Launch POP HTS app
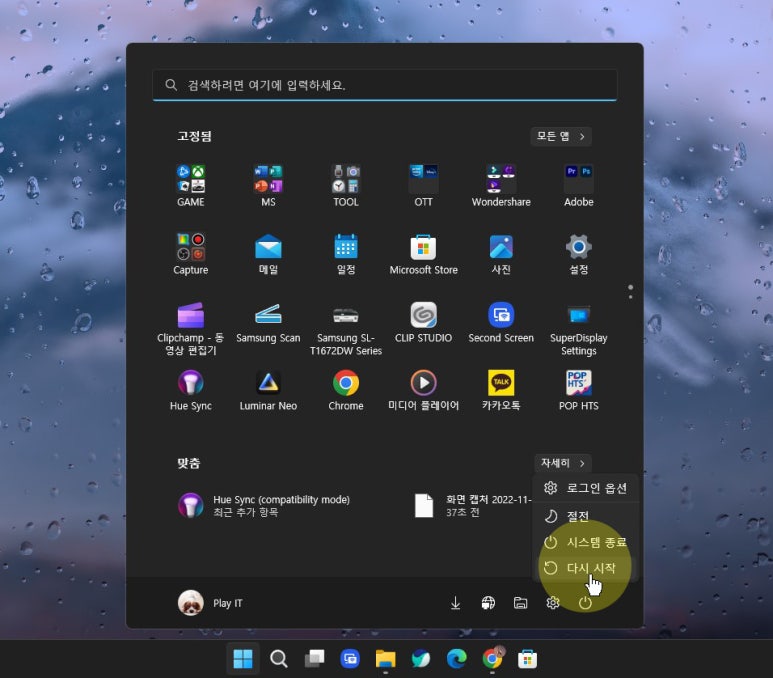This screenshot has height=678, width=773. 579,391
